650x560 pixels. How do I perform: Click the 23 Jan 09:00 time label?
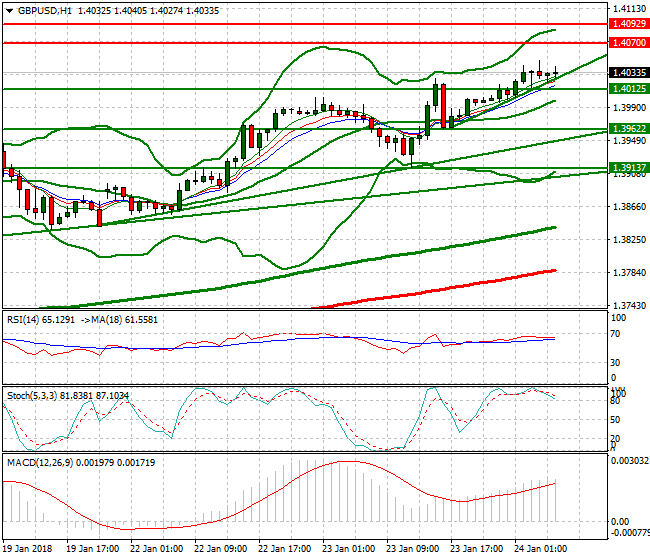click(412, 549)
